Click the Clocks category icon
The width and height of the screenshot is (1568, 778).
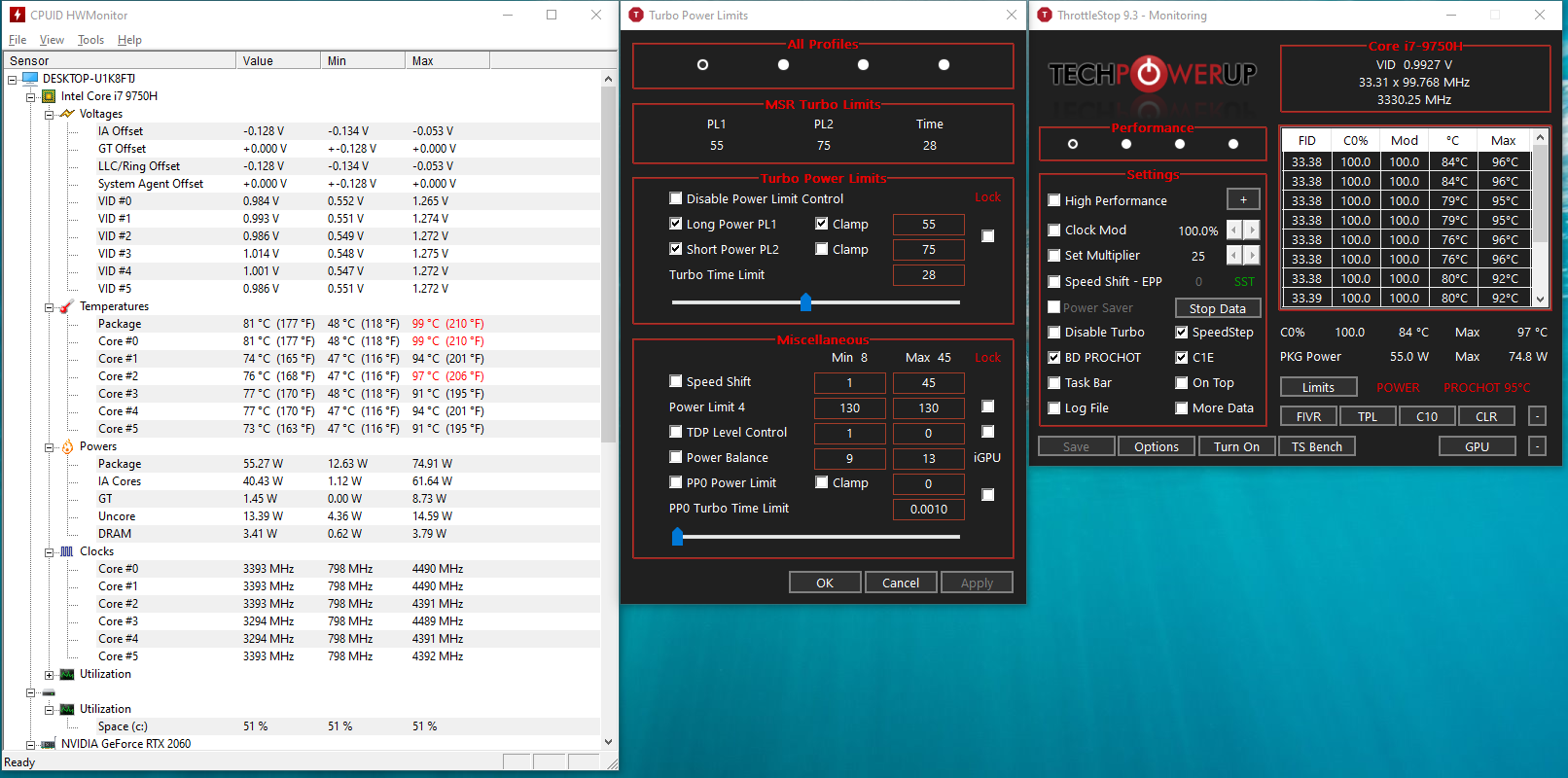67,551
